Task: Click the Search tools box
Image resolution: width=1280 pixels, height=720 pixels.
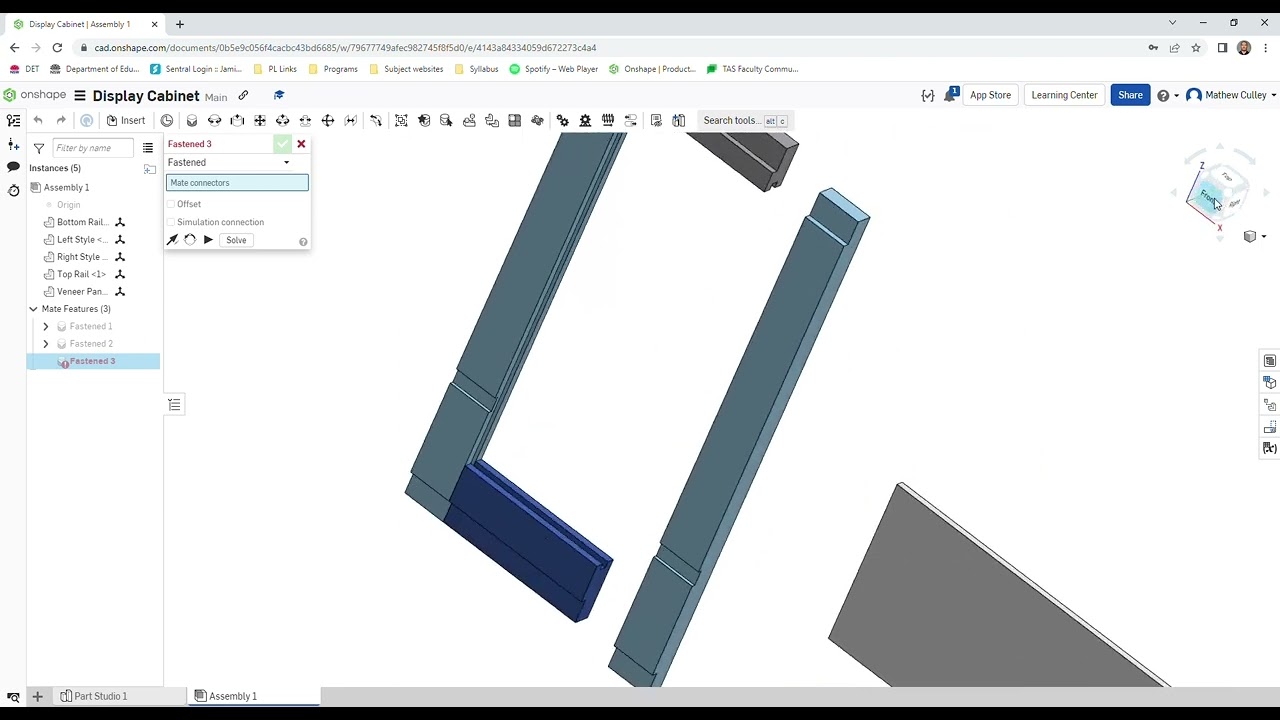Action: [746, 120]
